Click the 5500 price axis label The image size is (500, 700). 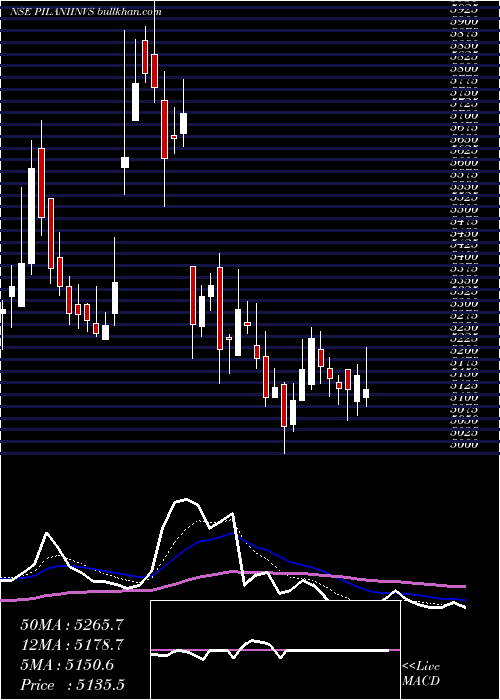pos(465,209)
